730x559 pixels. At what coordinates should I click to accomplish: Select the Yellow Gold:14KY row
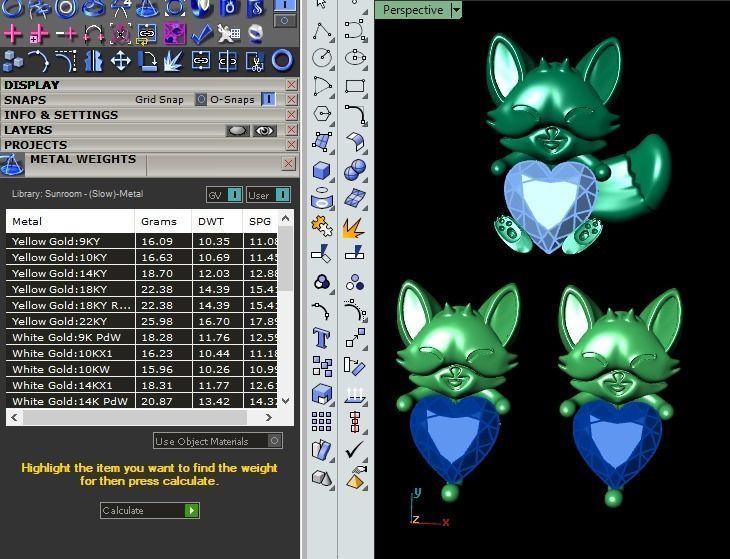pyautogui.click(x=142, y=273)
